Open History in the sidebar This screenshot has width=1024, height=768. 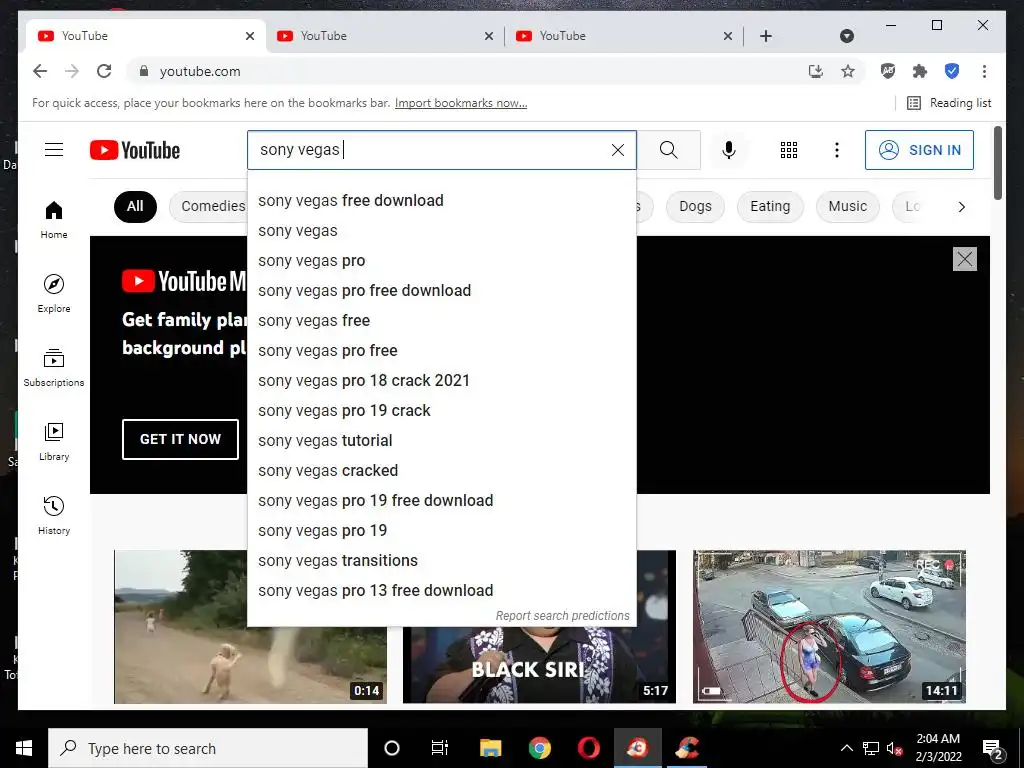(54, 515)
